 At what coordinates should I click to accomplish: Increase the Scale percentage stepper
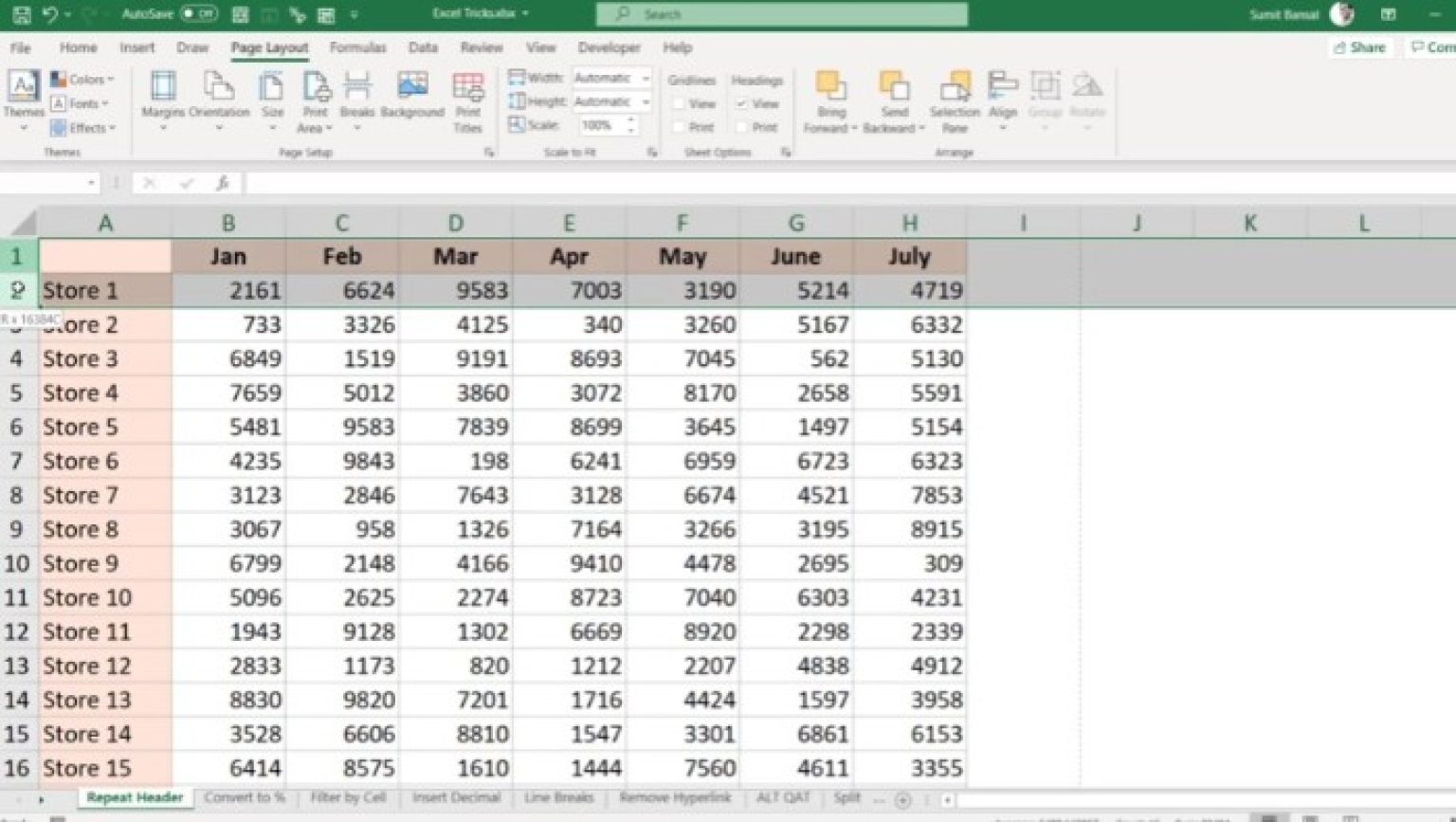(630, 119)
